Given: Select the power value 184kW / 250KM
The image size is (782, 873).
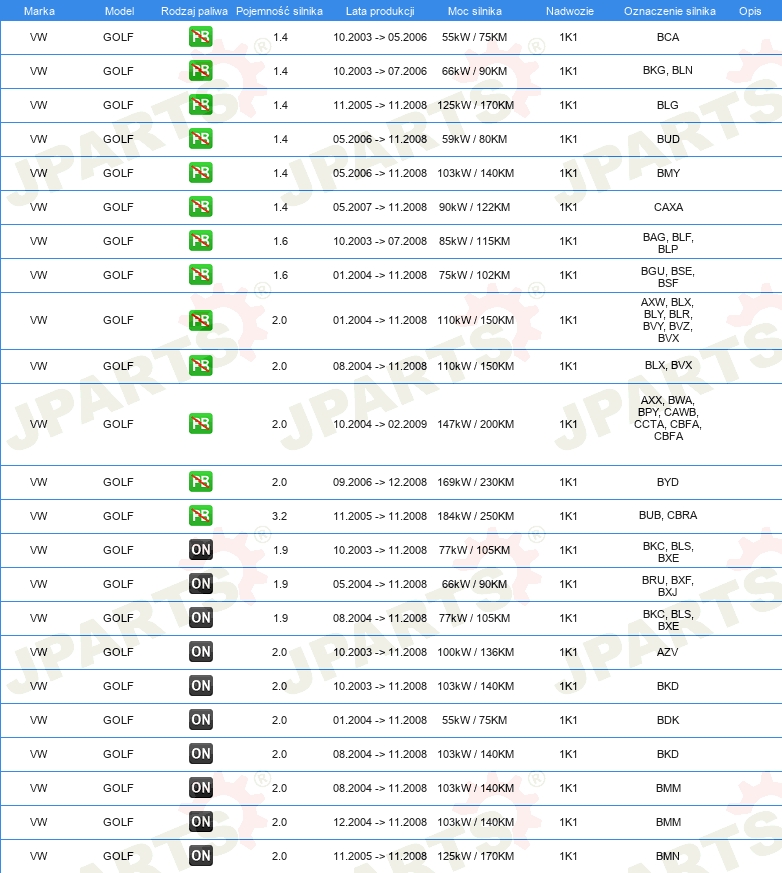Looking at the screenshot, I should point(475,516).
